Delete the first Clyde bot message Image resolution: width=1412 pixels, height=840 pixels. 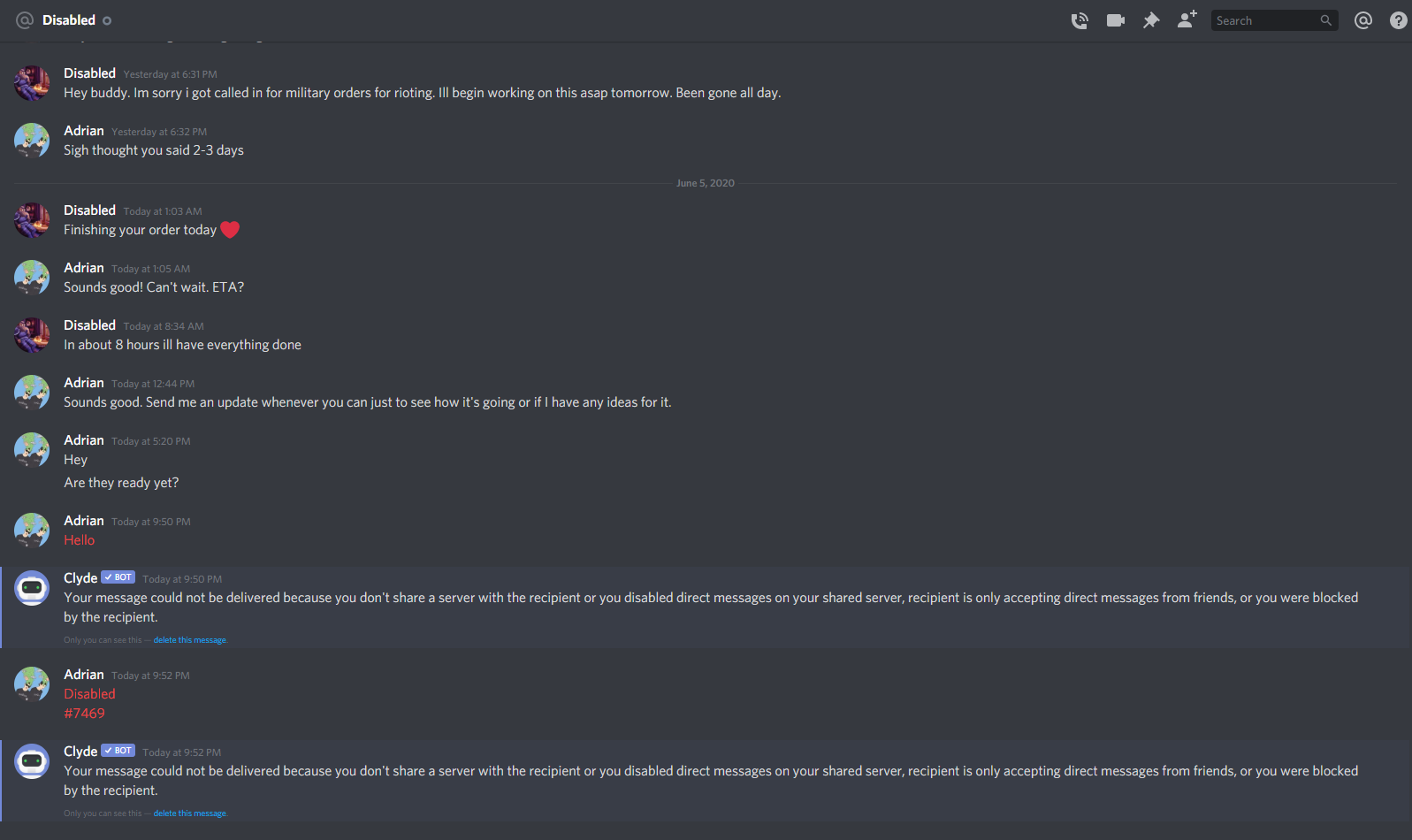(190, 640)
